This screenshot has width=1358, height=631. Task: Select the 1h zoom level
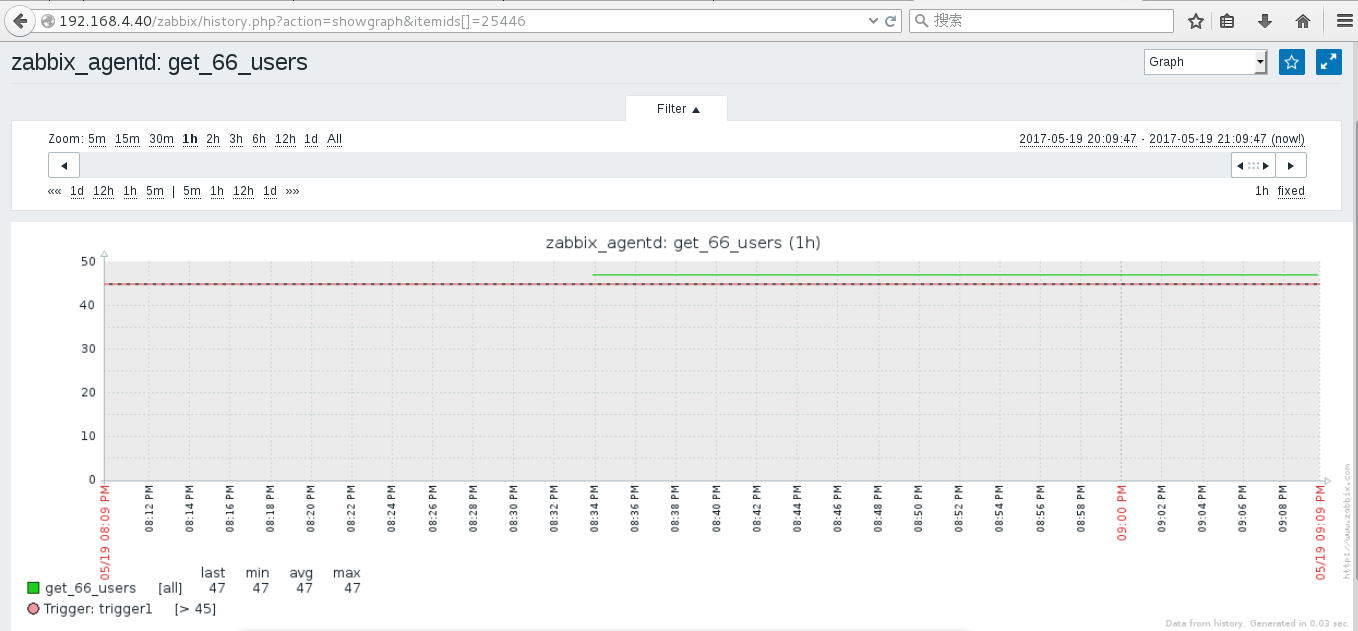190,139
